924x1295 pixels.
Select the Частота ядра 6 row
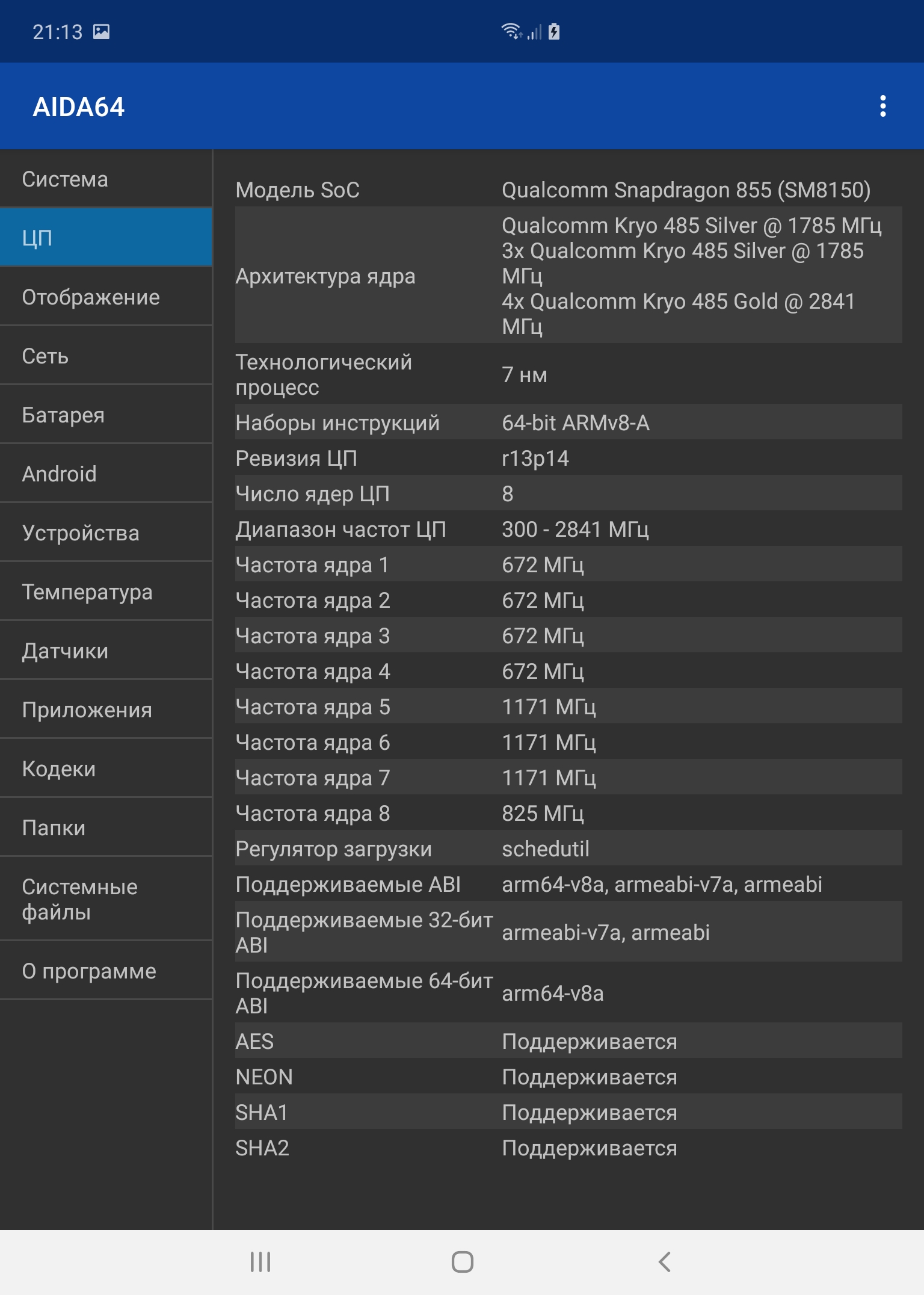click(x=568, y=742)
